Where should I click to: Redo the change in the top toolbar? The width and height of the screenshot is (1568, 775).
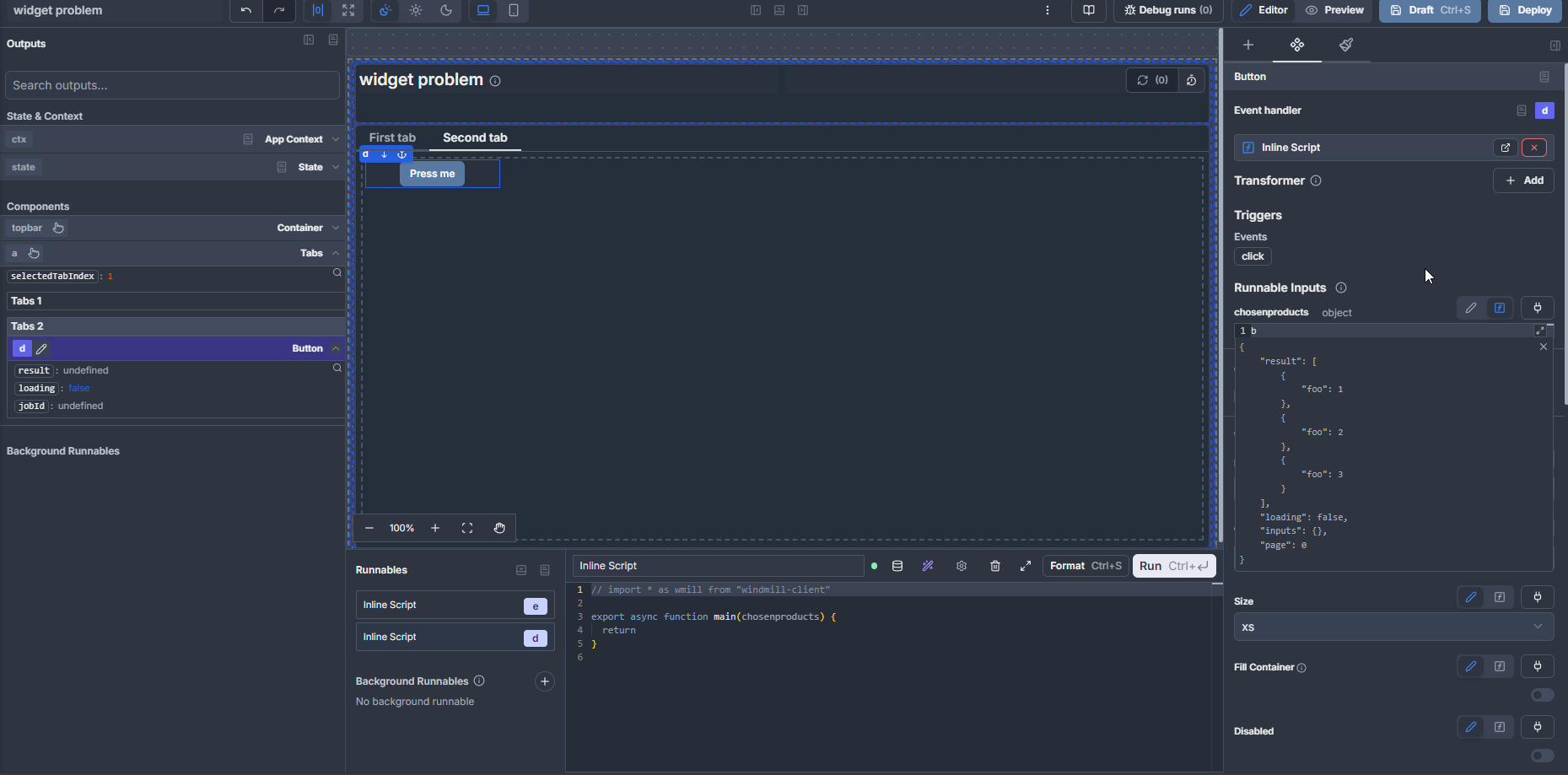(279, 10)
